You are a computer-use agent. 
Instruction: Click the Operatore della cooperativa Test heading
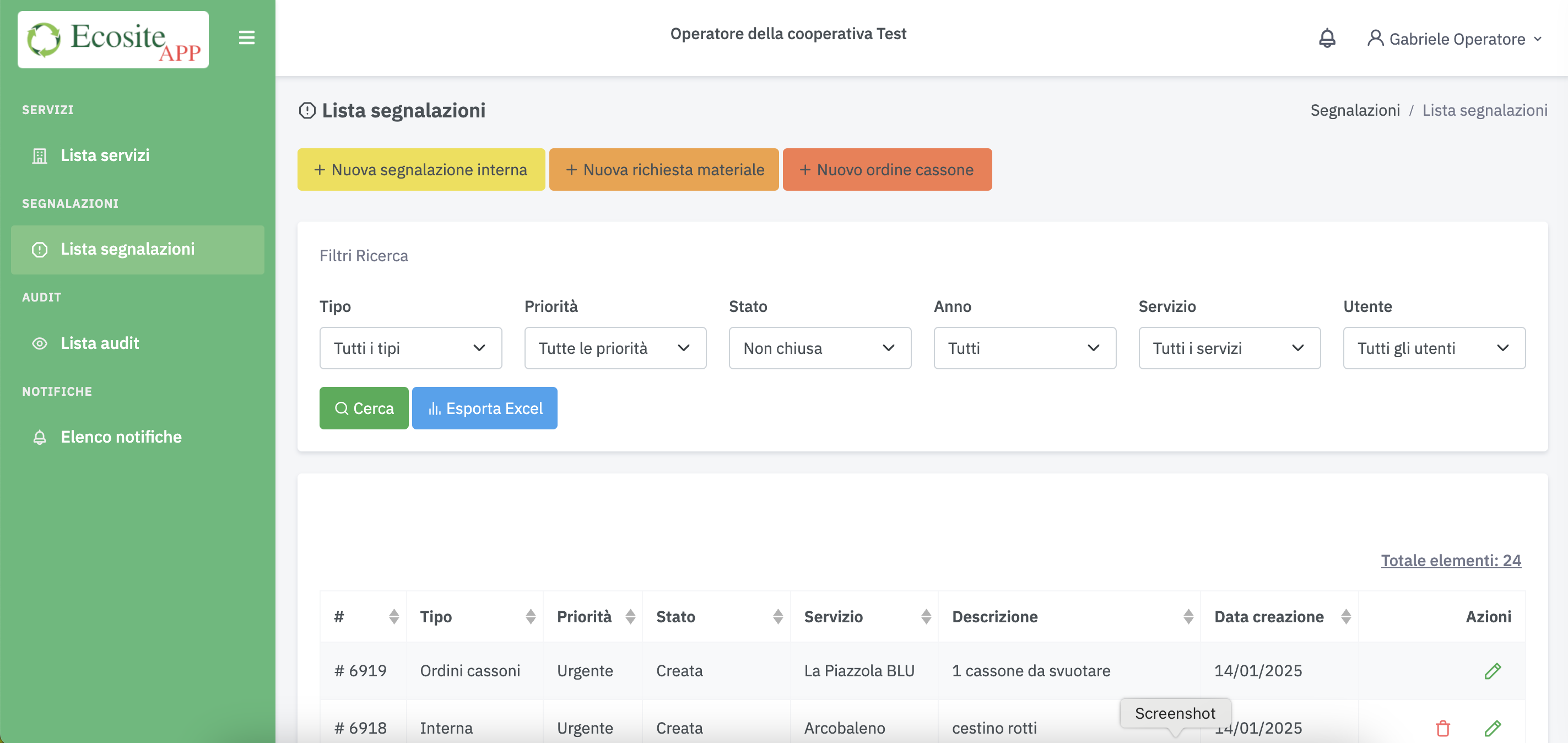tap(788, 34)
